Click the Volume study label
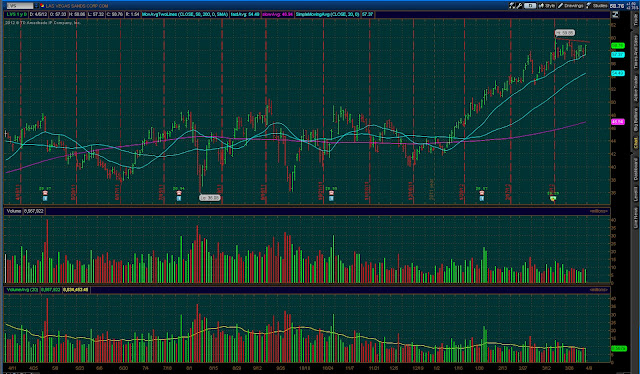Screen dimensions: 640x374 click(13, 211)
